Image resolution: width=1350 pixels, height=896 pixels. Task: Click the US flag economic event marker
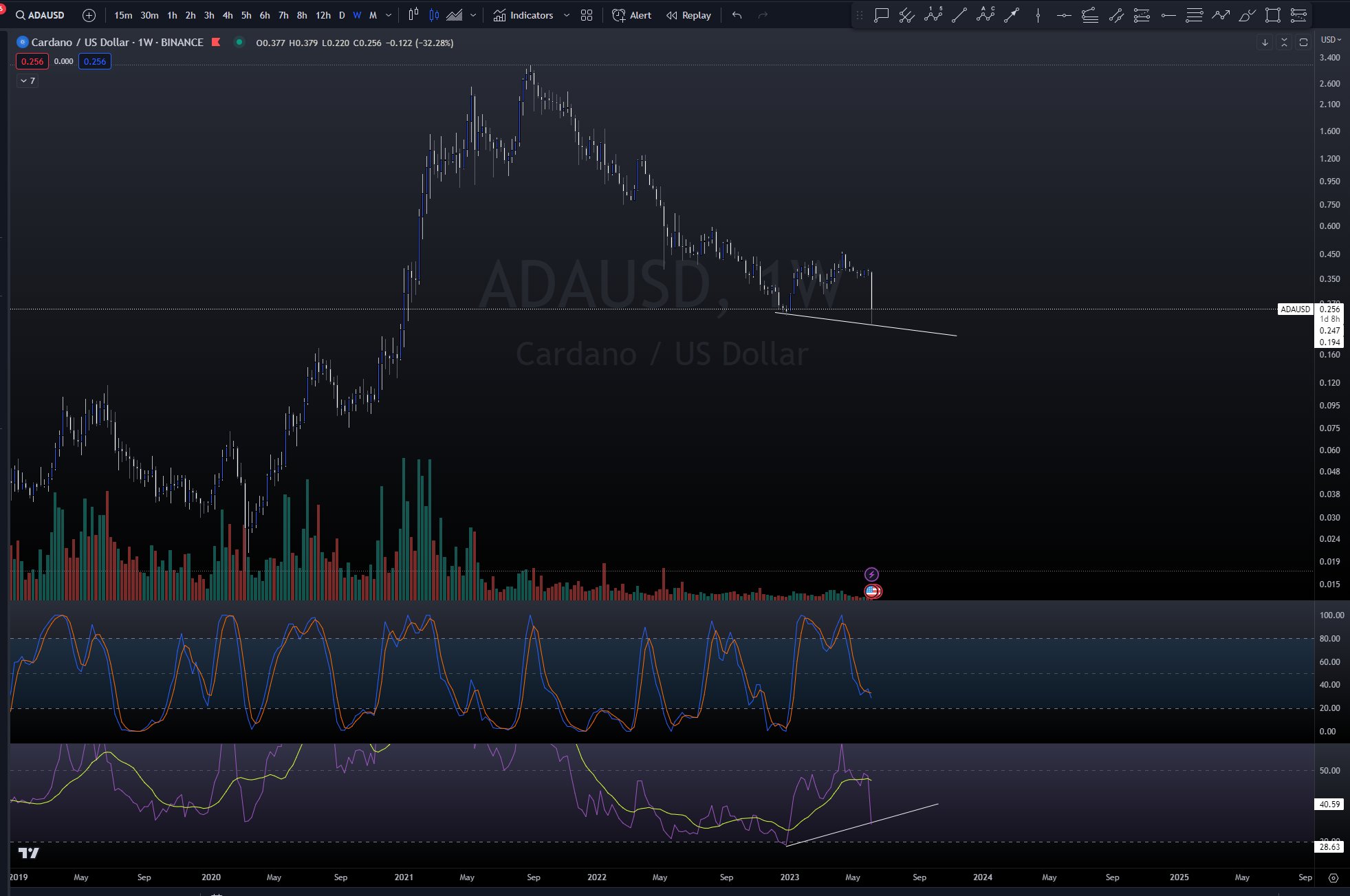click(x=873, y=591)
